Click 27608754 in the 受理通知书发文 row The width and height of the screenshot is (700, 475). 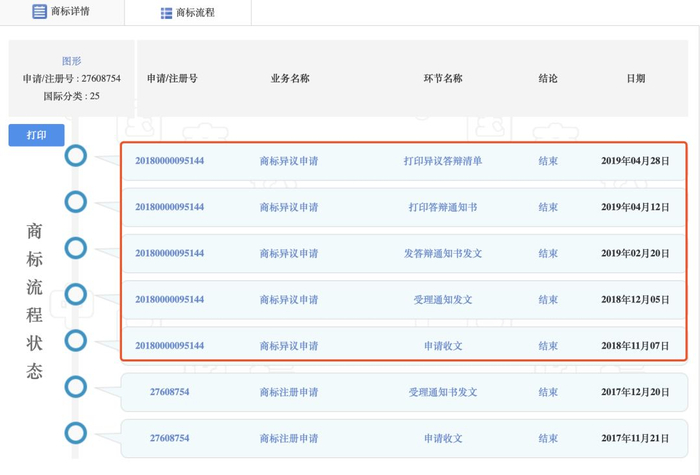[x=169, y=392]
